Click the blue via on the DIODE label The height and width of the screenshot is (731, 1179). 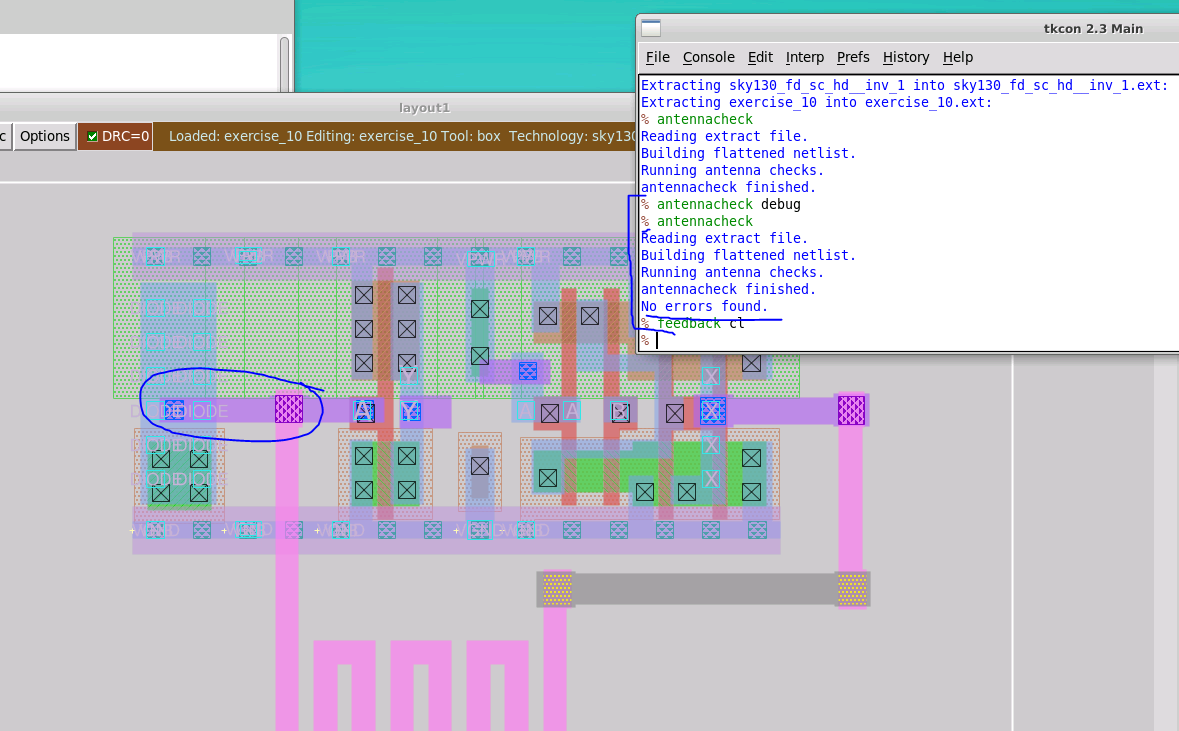174,411
